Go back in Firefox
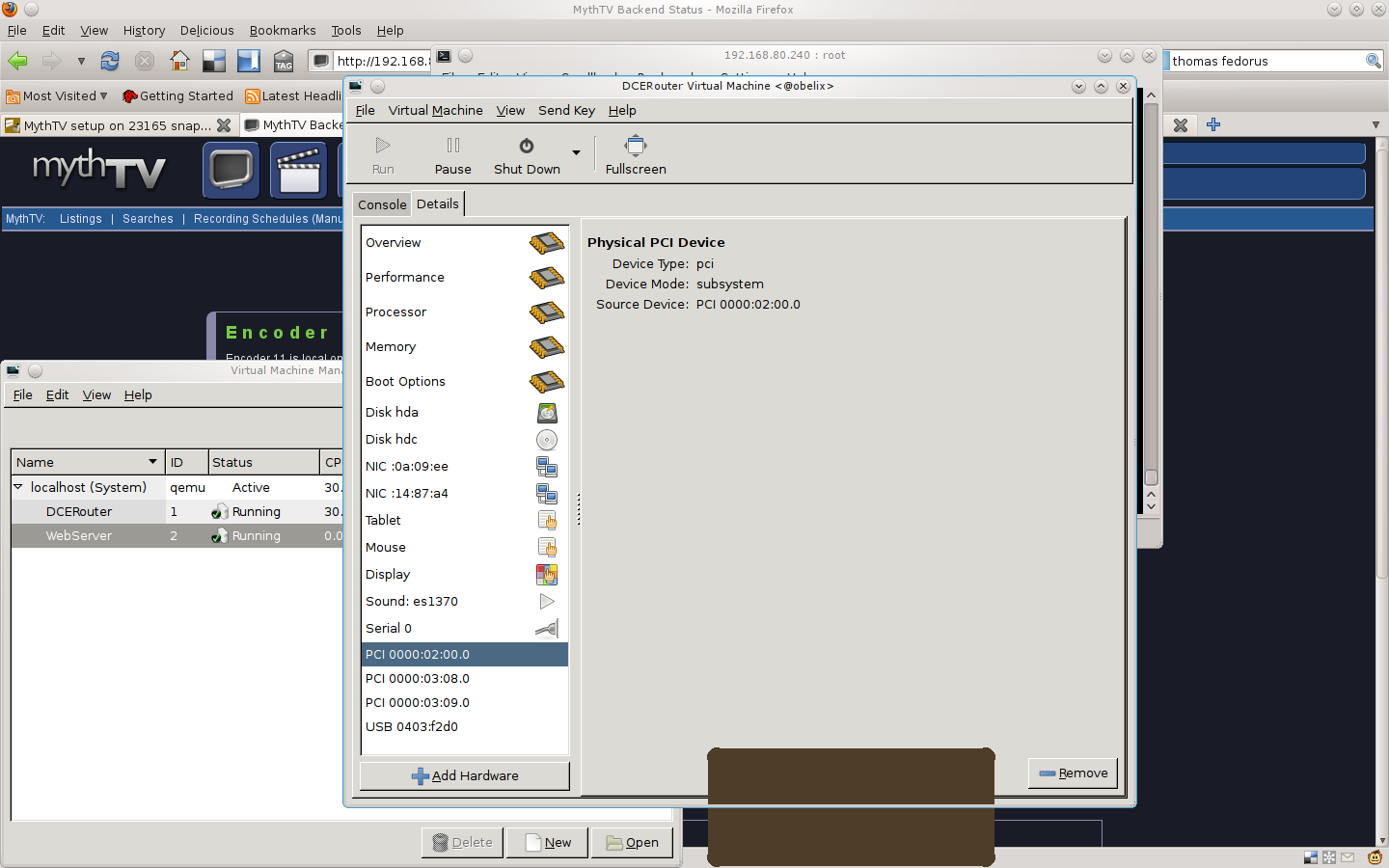 pos(18,62)
